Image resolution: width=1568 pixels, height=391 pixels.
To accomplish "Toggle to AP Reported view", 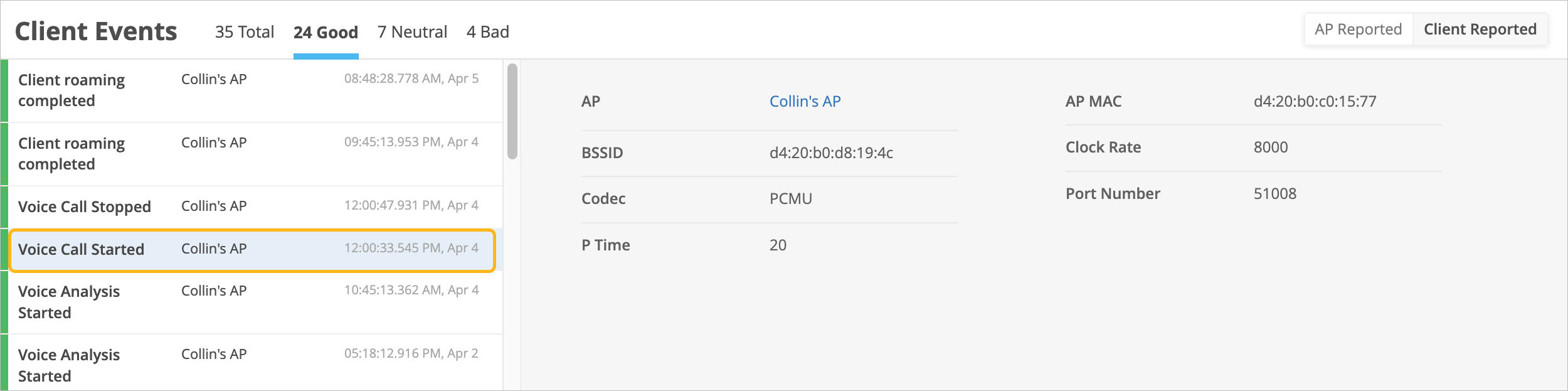I will 1358,29.
